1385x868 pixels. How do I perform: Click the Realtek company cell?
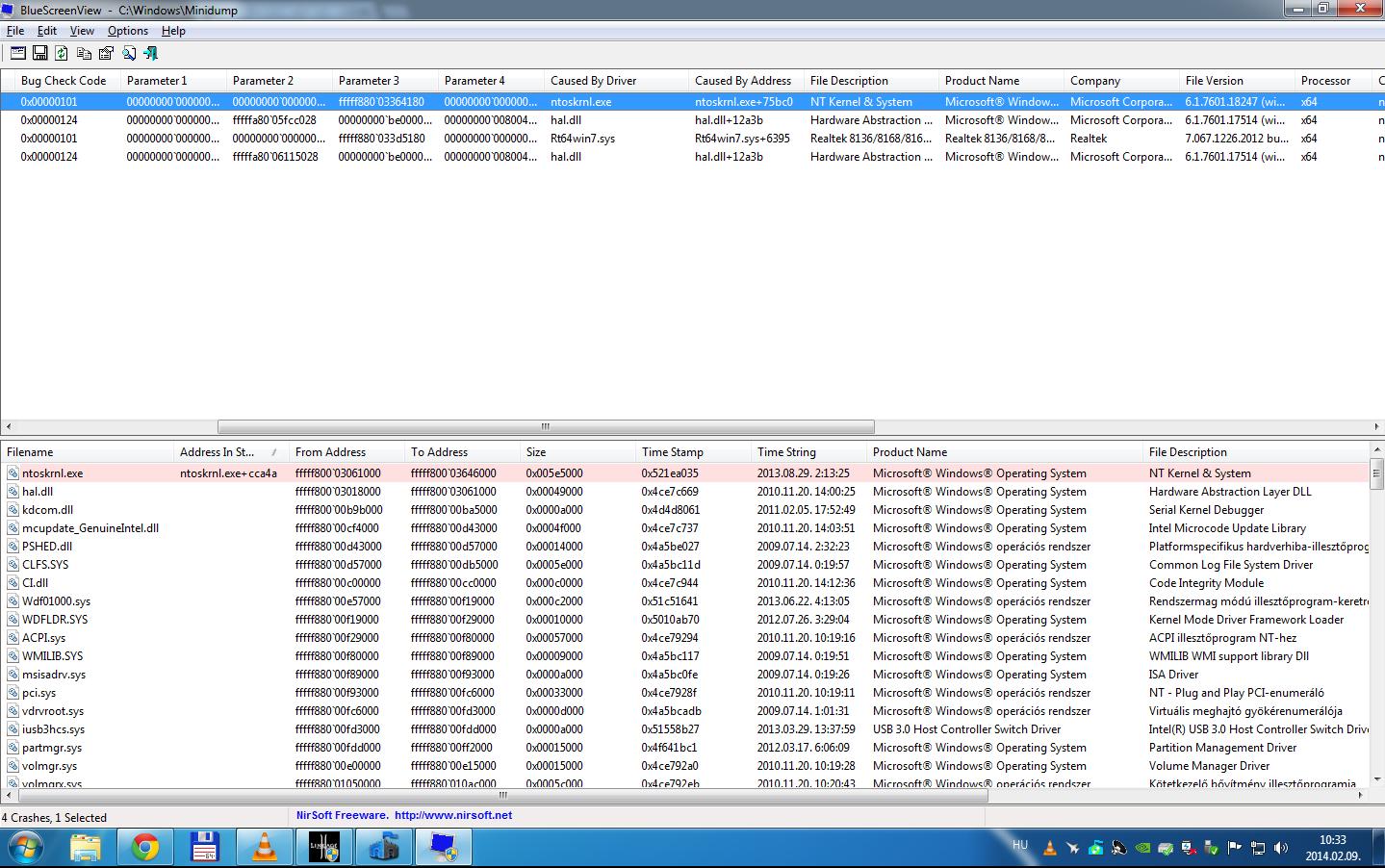[1089, 139]
